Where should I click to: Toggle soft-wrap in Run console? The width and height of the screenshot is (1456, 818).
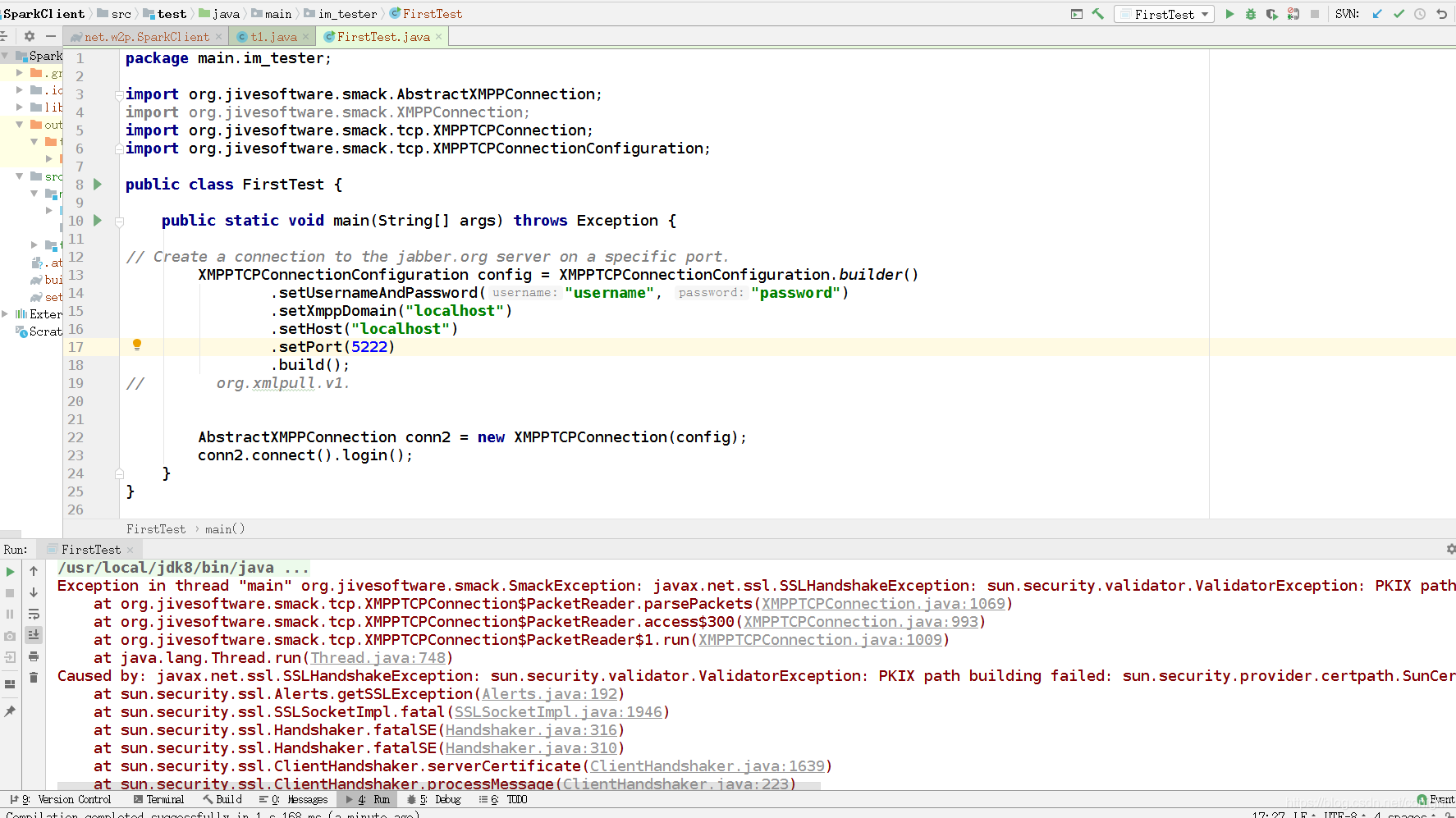coord(34,614)
